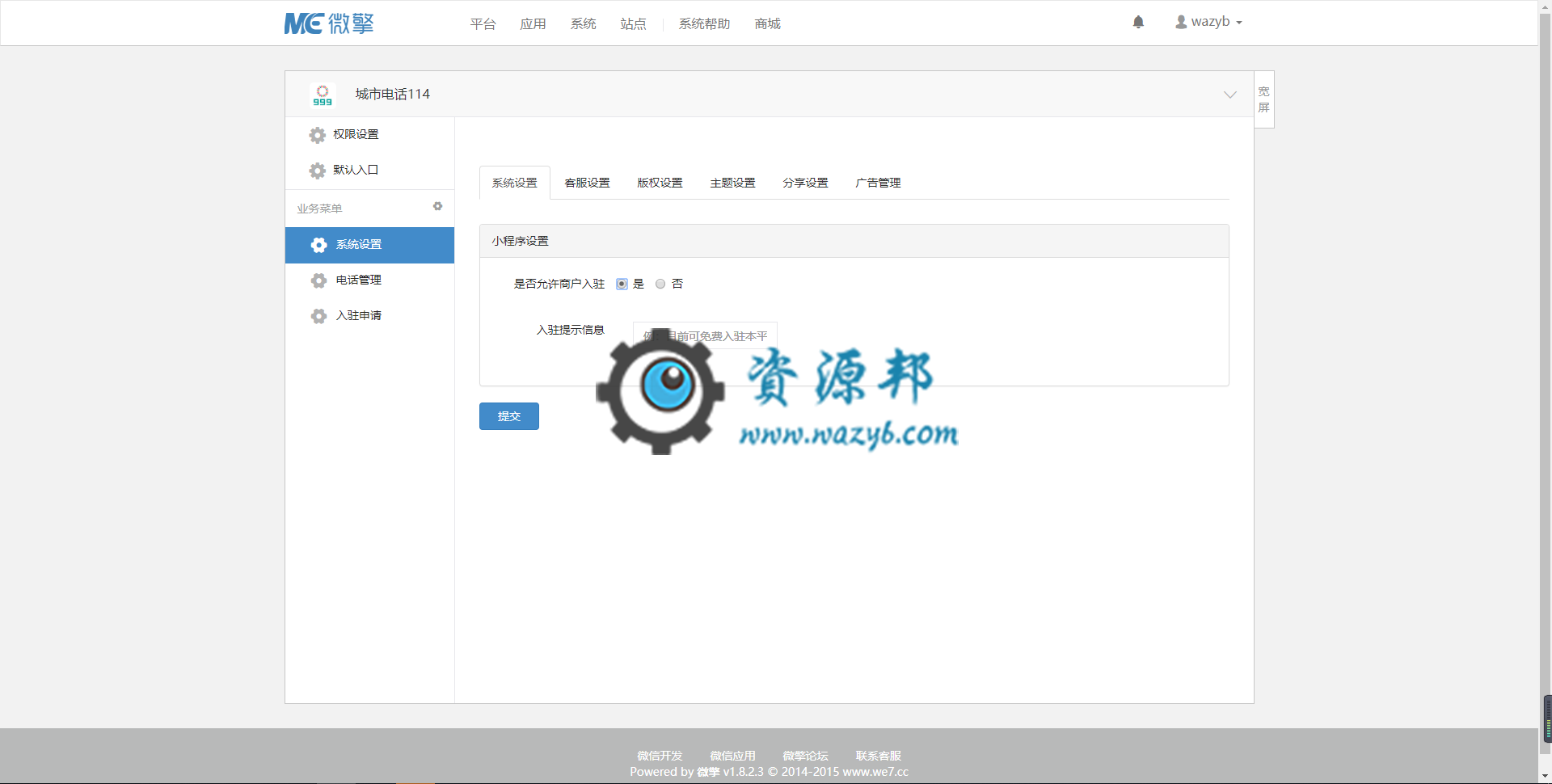Open the 系统 menu
This screenshot has width=1552, height=784.
coord(583,24)
